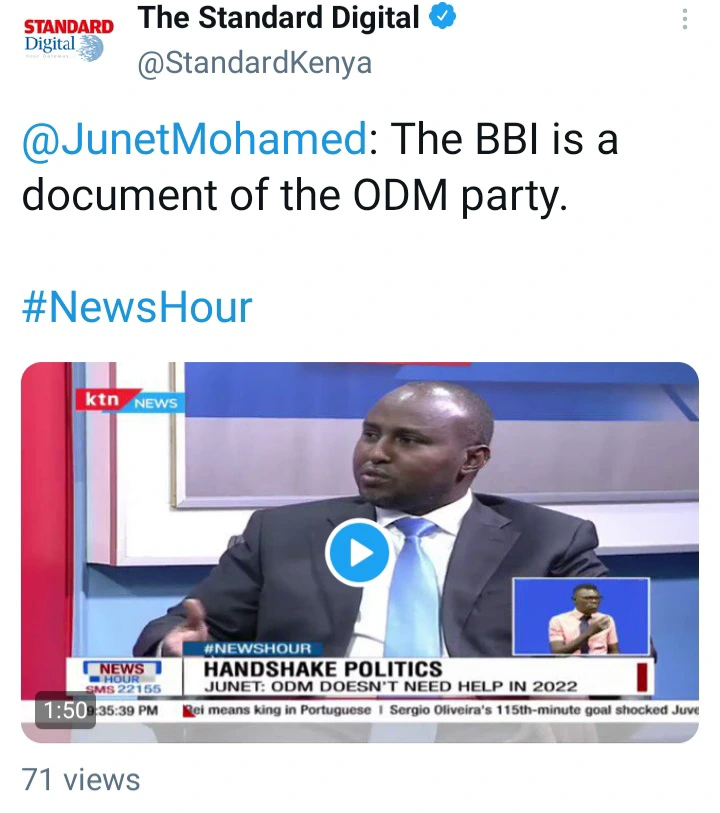Click the KTN News logo in video
Viewport: 720px width, 813px height.
pyautogui.click(x=130, y=400)
